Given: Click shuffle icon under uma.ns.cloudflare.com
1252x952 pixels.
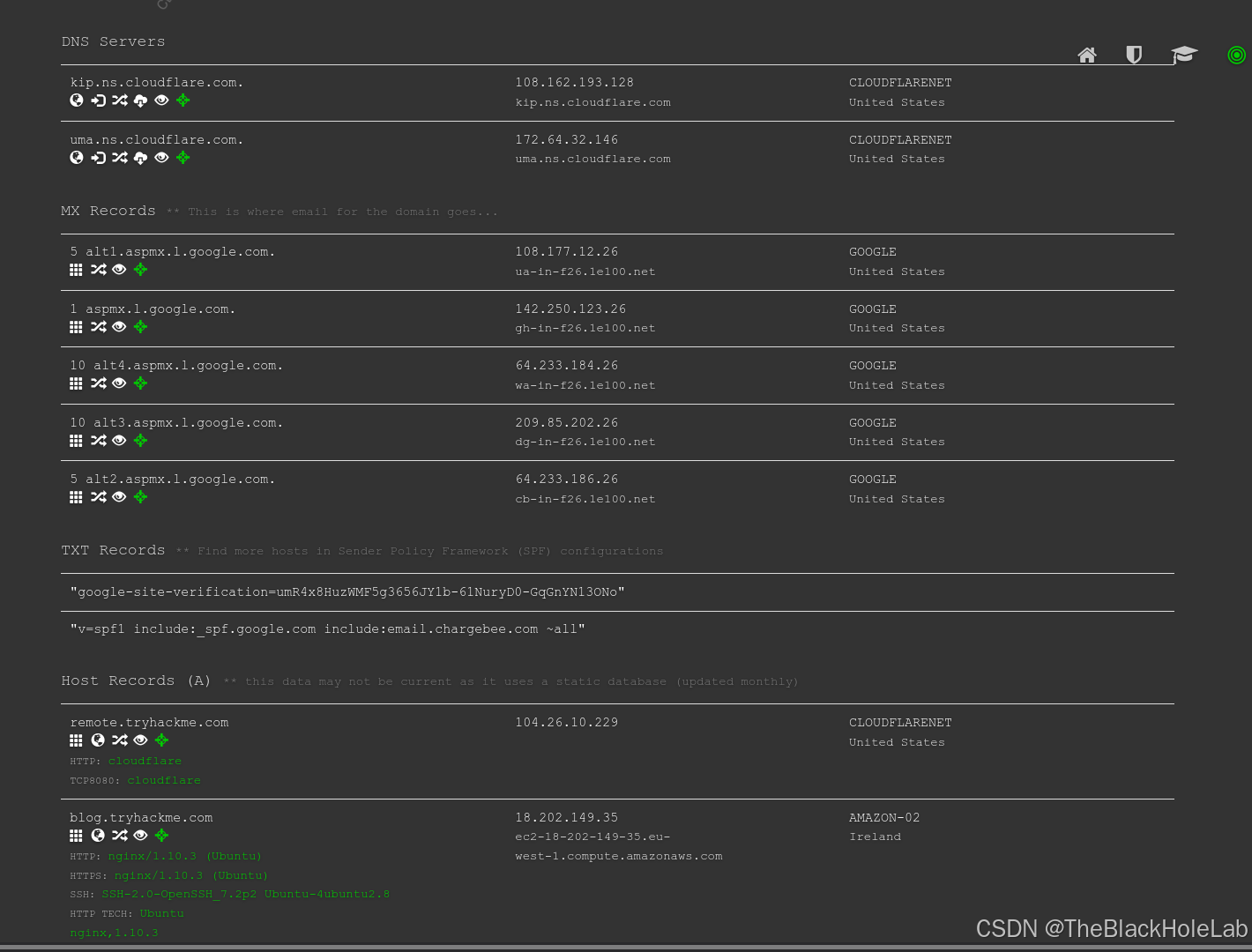Looking at the screenshot, I should click(119, 158).
